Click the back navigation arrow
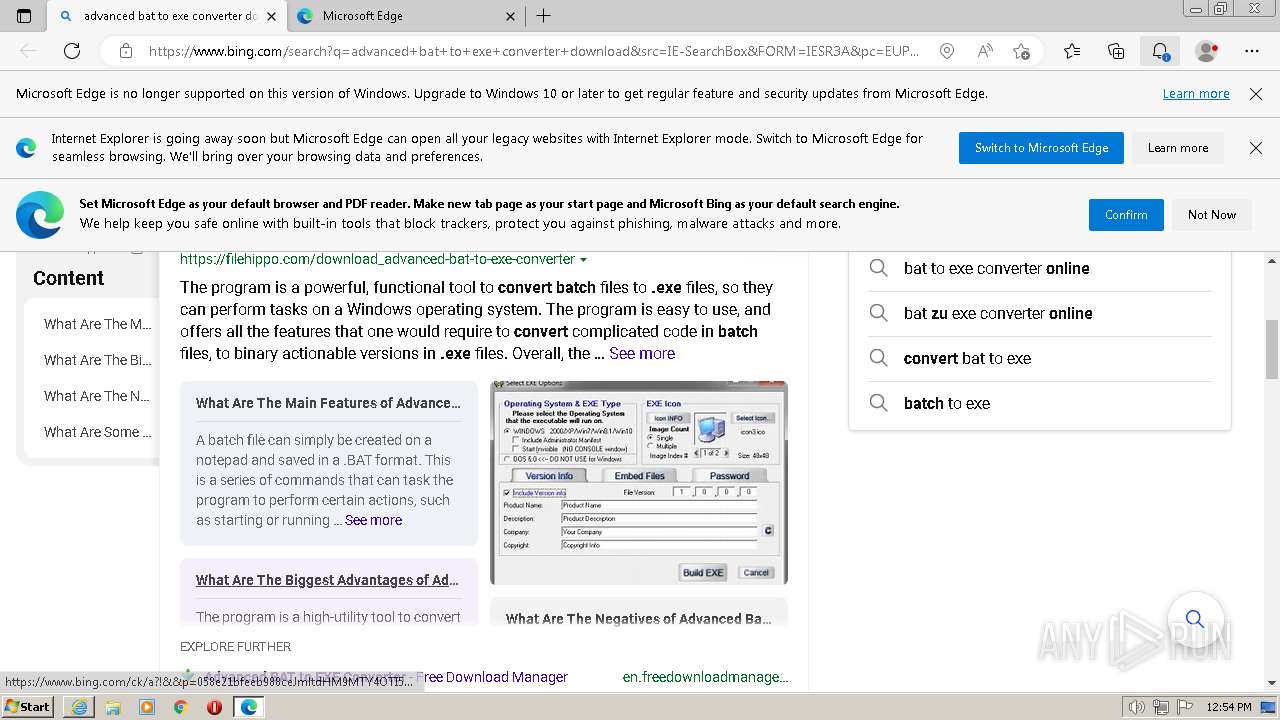 28,51
